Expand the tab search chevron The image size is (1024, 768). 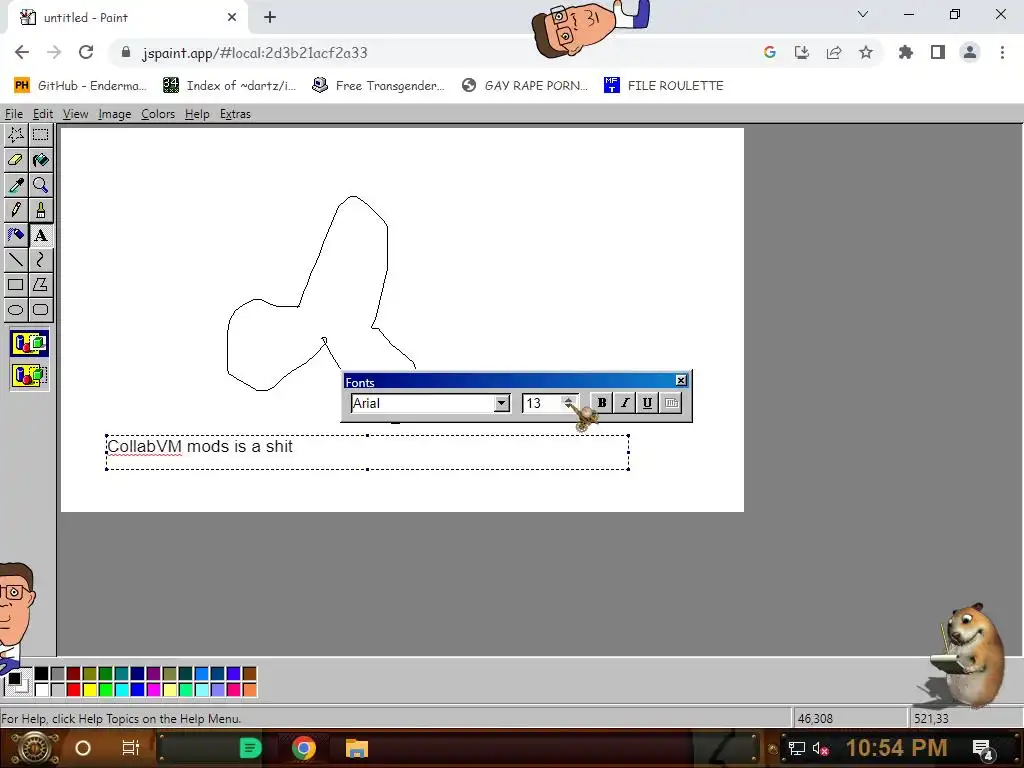[x=863, y=14]
